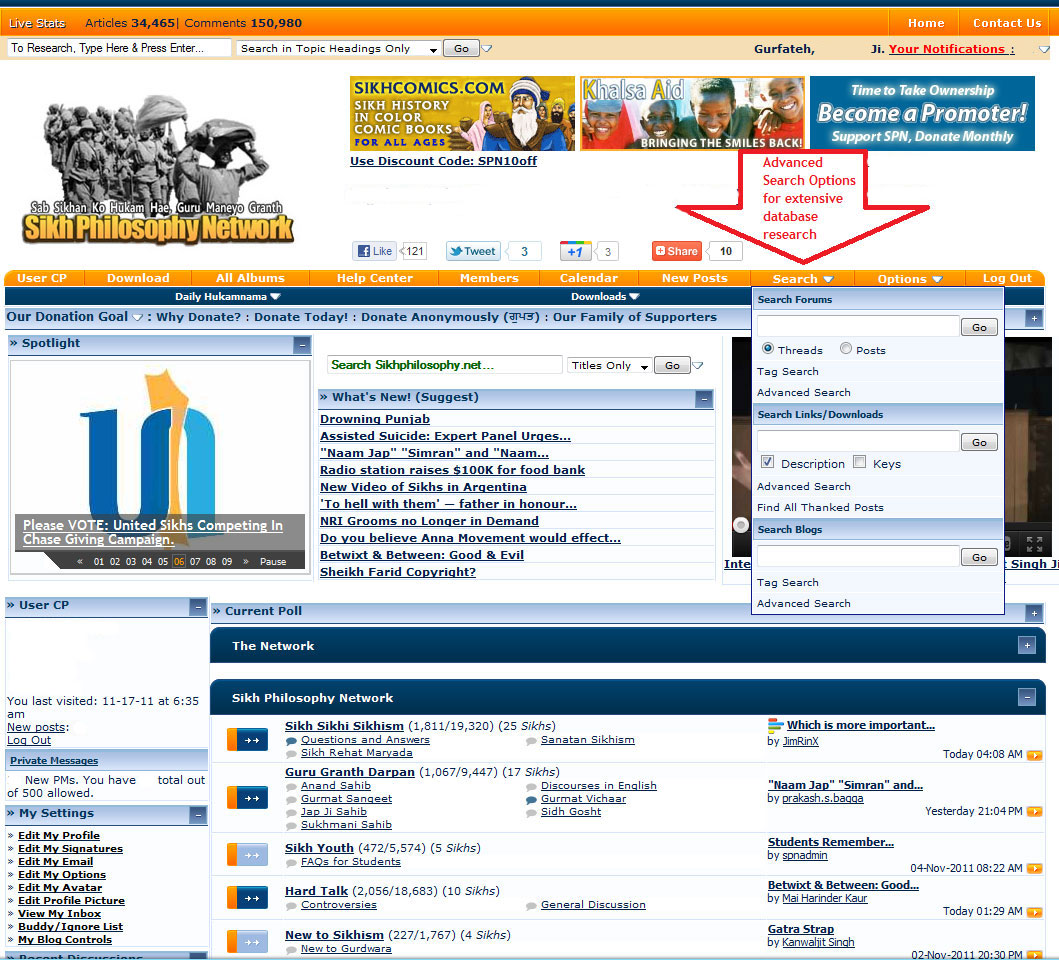Expand Our Donation Goal arrow
1059x960 pixels.
(138, 318)
